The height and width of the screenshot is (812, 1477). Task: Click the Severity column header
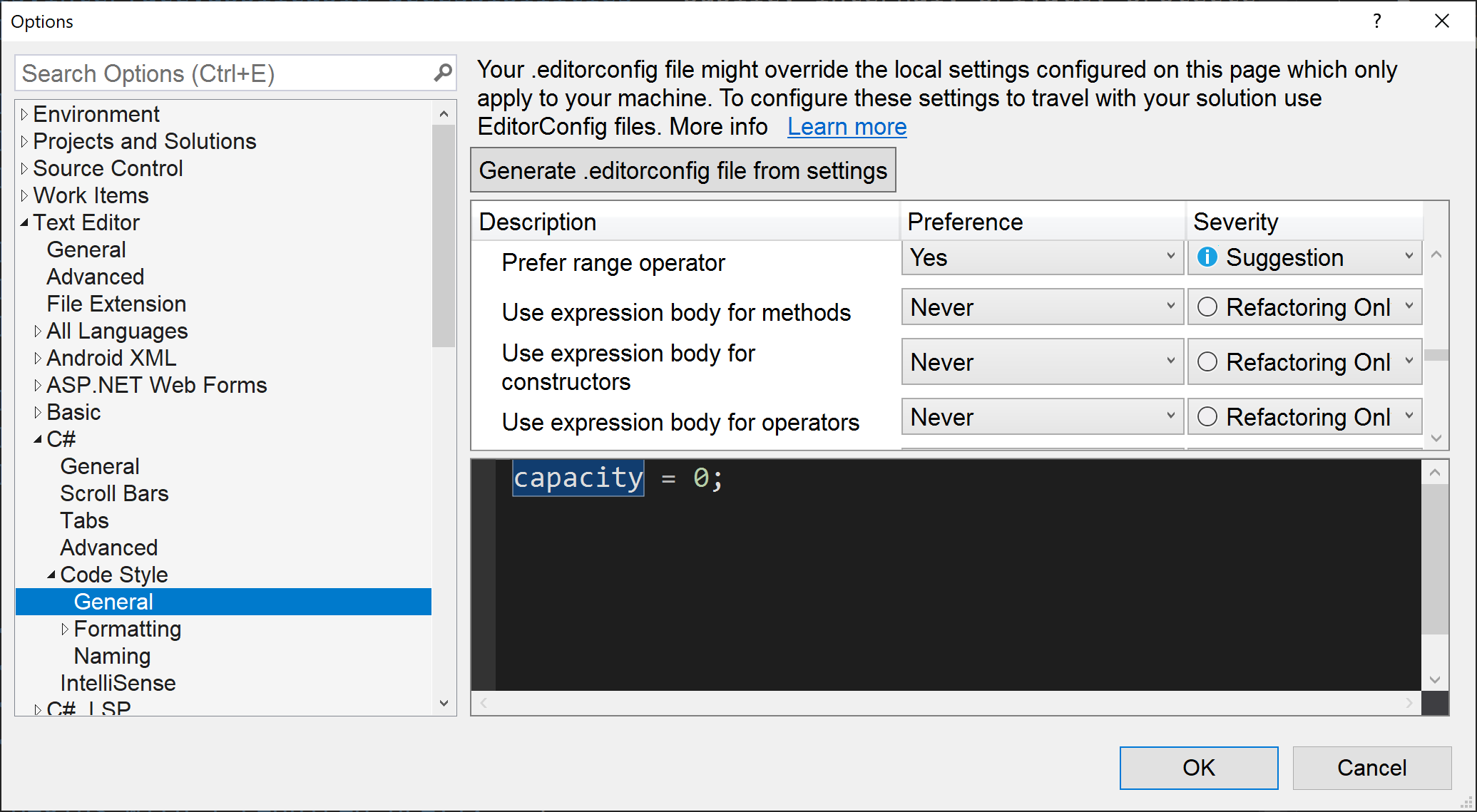(x=1304, y=222)
